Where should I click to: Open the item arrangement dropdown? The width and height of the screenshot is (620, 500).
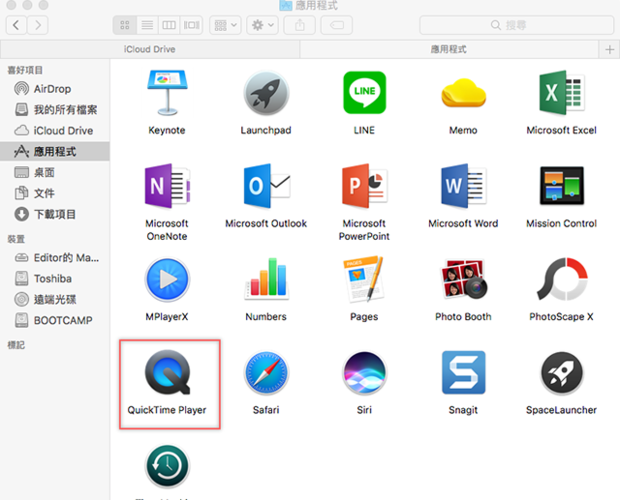tap(225, 25)
